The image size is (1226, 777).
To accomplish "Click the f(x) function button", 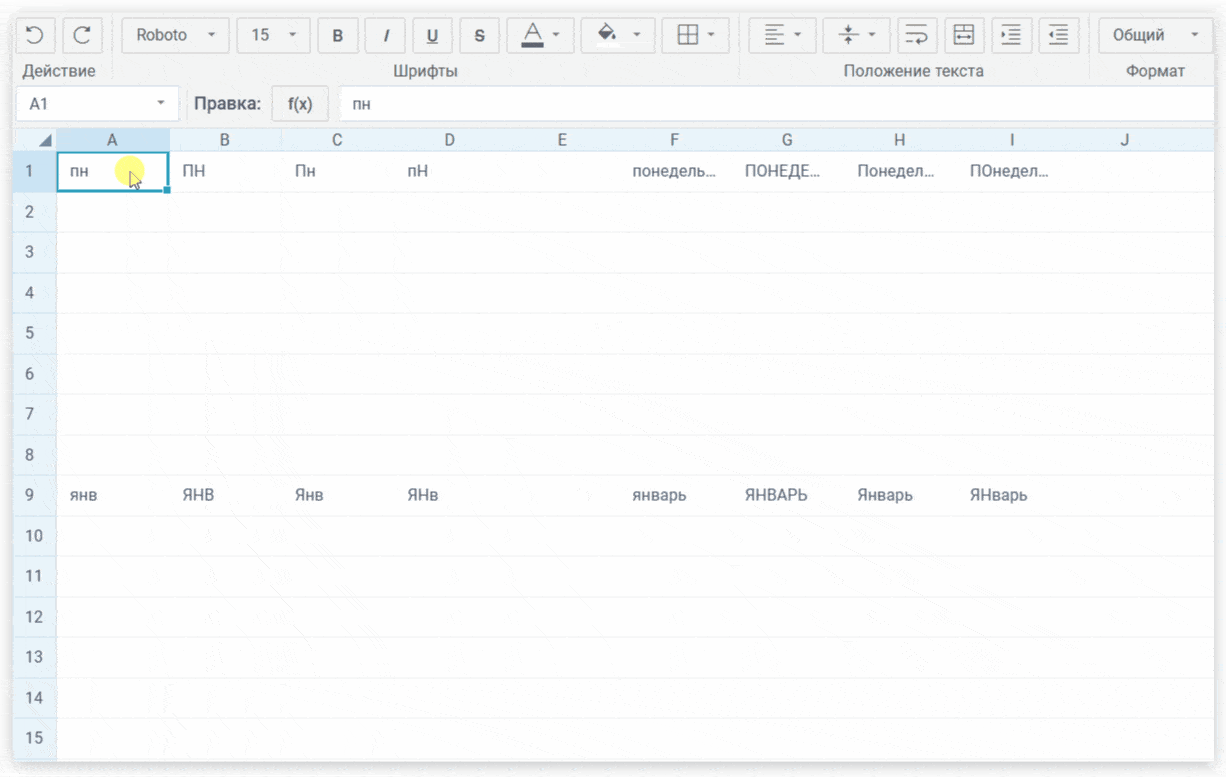I will [300, 104].
